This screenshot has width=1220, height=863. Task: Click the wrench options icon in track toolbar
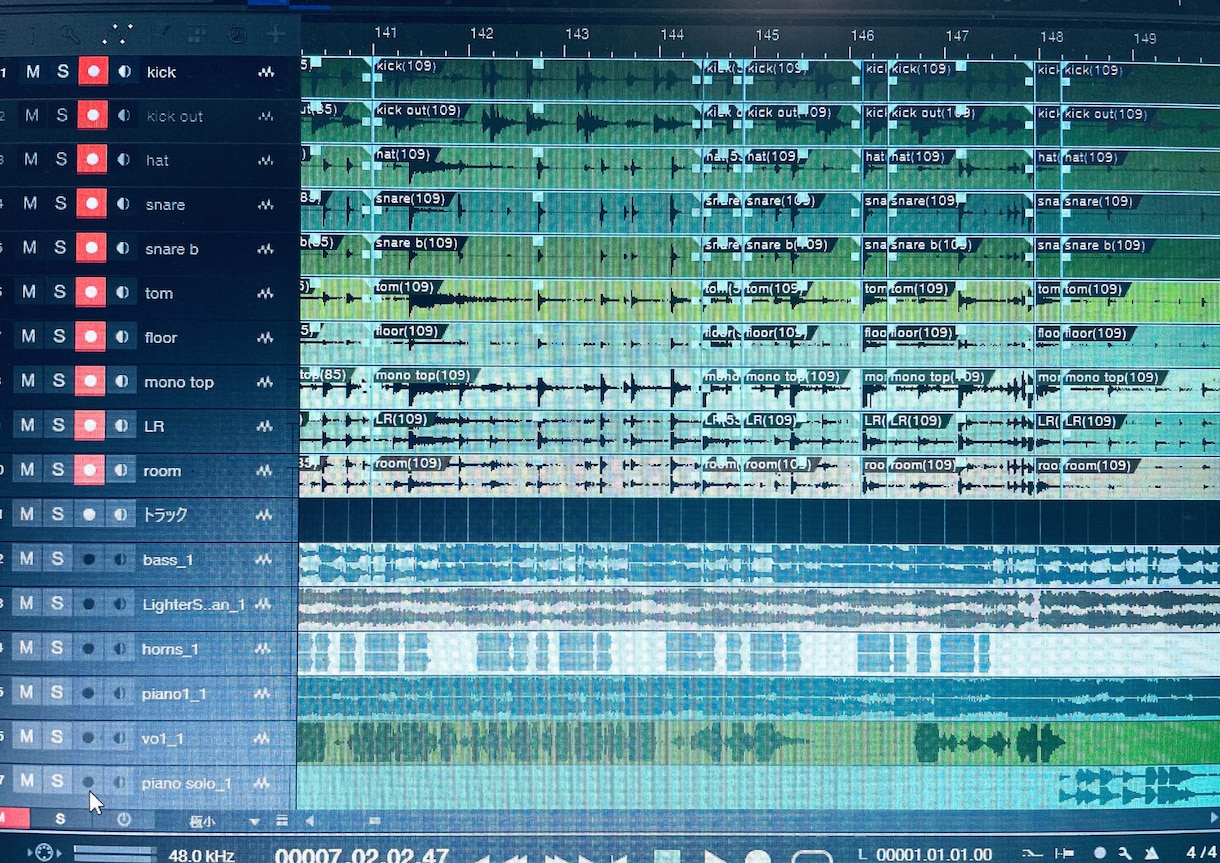[x=70, y=35]
